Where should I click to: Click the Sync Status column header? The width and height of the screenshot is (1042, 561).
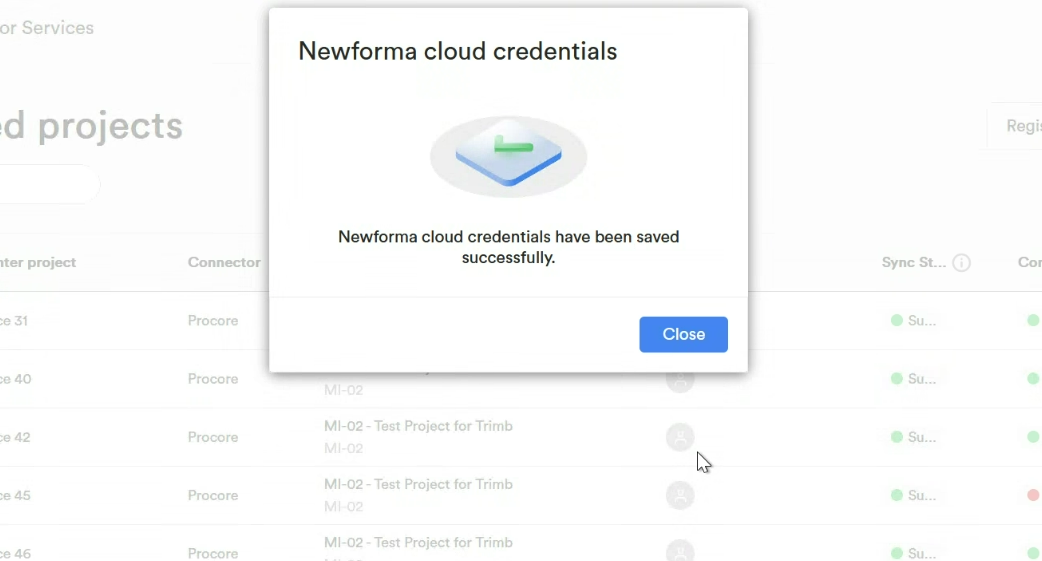(913, 262)
